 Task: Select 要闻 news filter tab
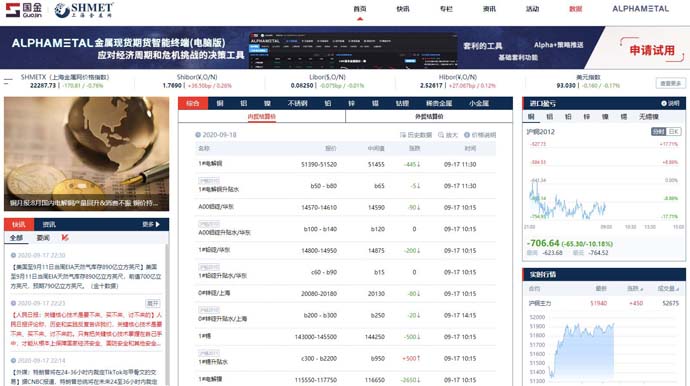pos(43,238)
